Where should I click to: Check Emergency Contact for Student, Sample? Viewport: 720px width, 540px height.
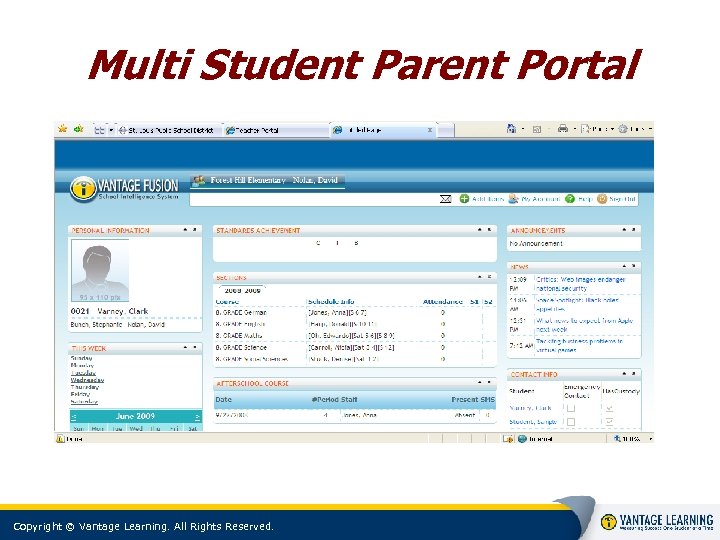pos(571,422)
